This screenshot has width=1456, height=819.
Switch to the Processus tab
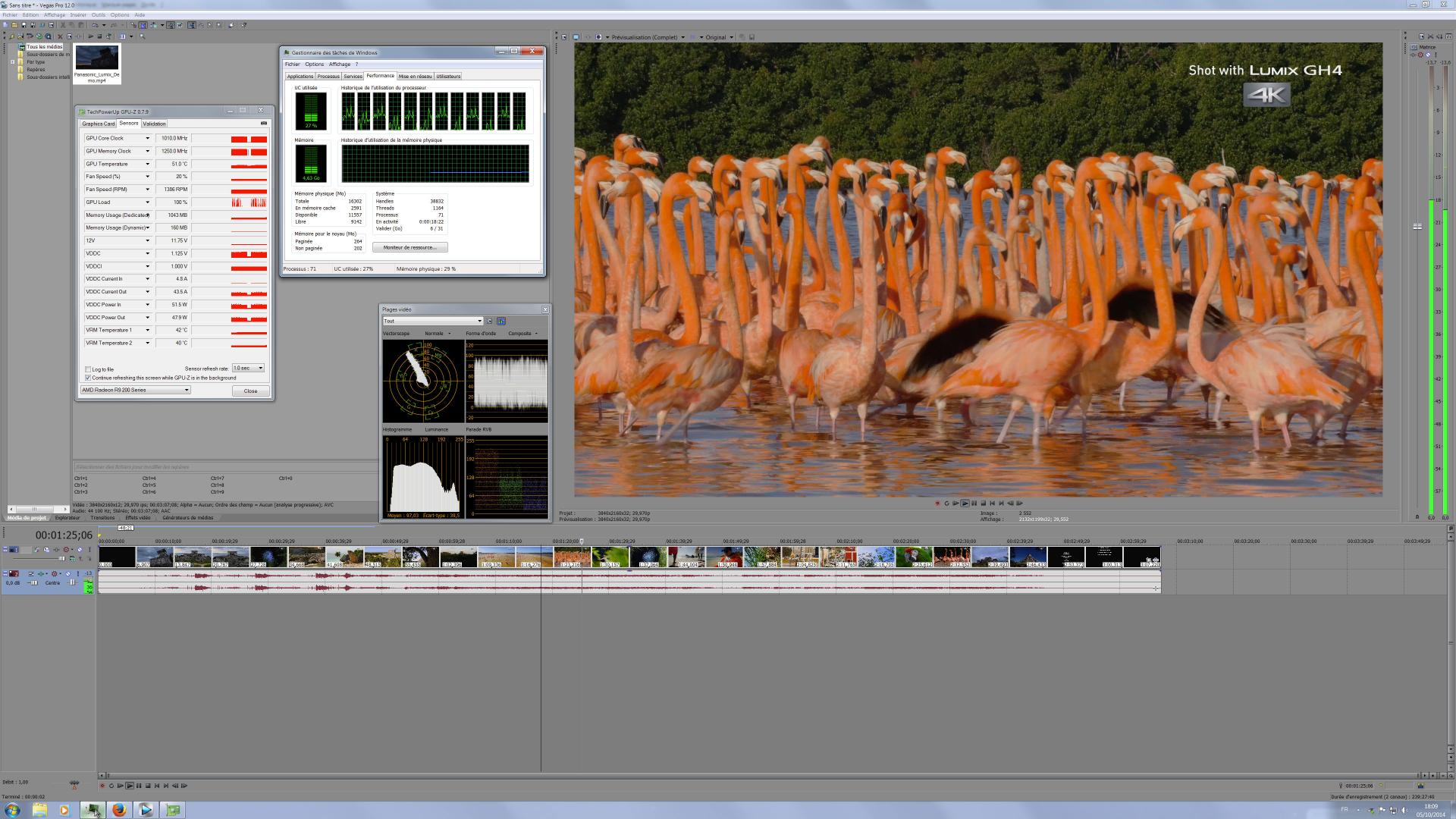328,76
